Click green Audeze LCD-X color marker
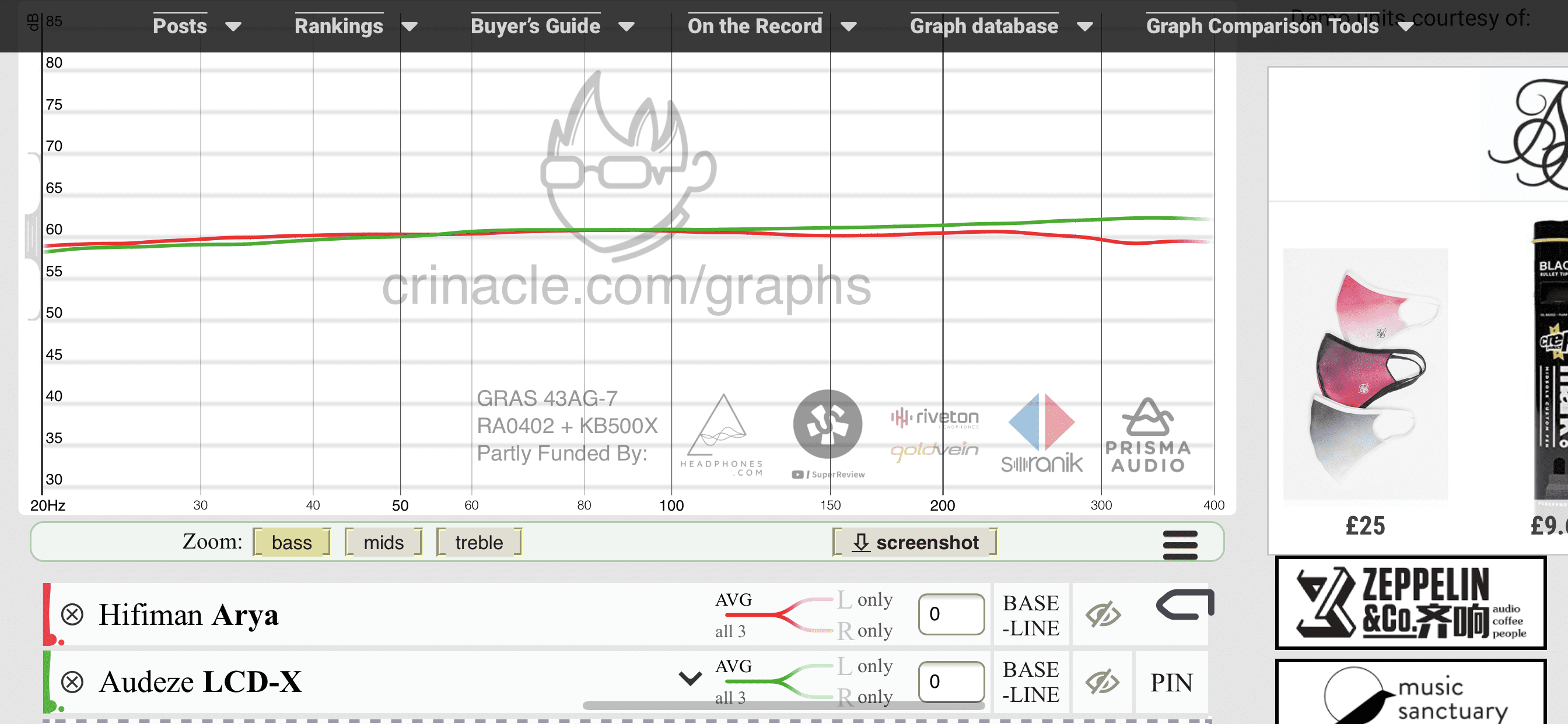1568x724 pixels. pyautogui.click(x=51, y=681)
